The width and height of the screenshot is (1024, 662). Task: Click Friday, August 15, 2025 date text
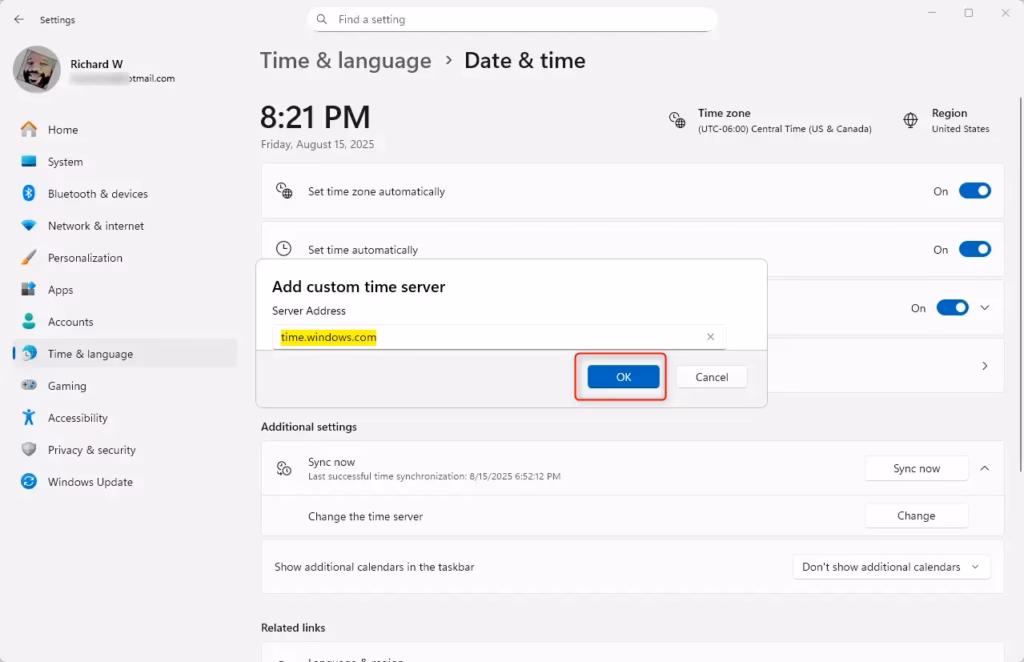[x=317, y=144]
